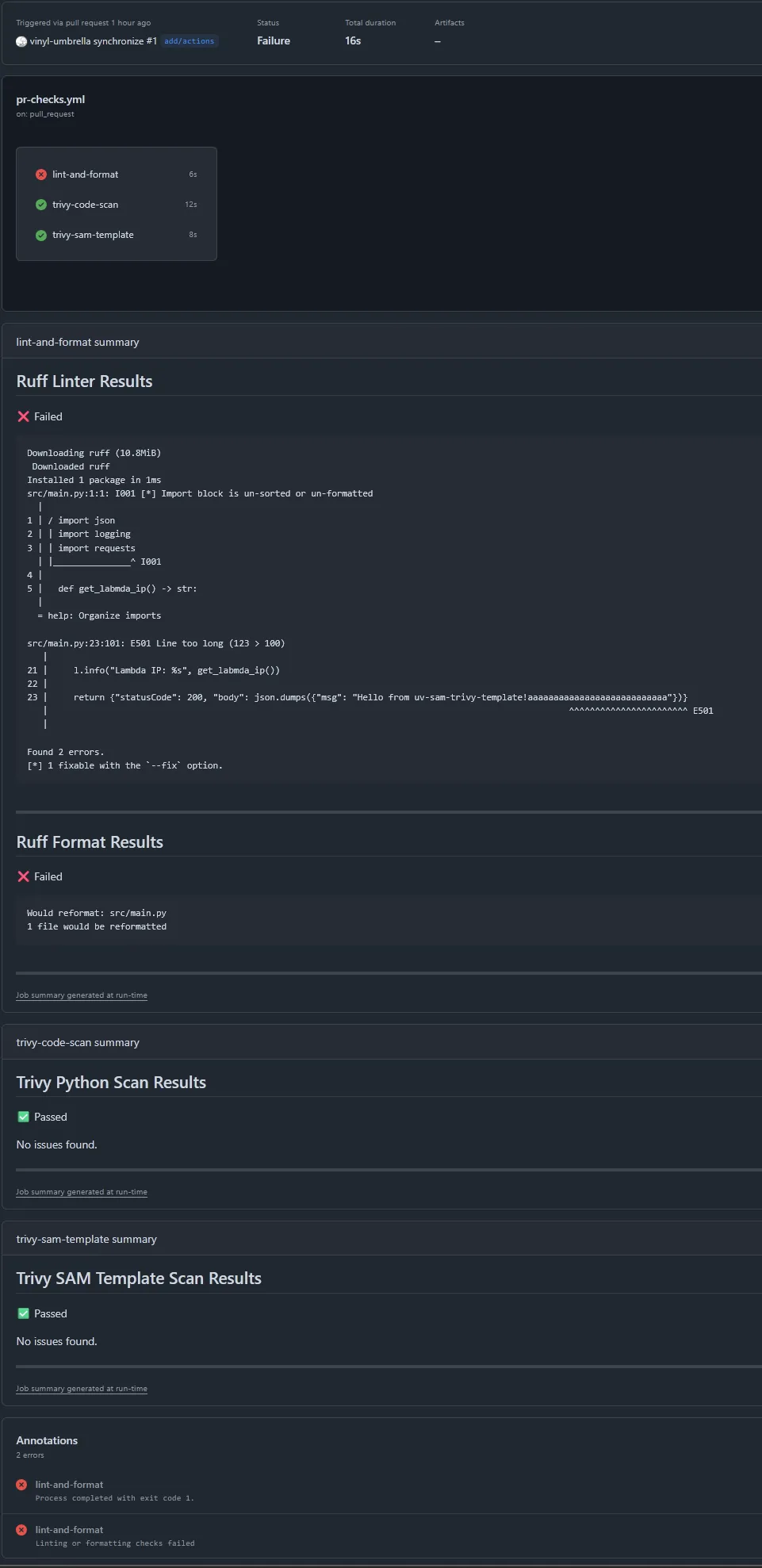Click green success icon for trivy-sam-template job

click(x=41, y=235)
